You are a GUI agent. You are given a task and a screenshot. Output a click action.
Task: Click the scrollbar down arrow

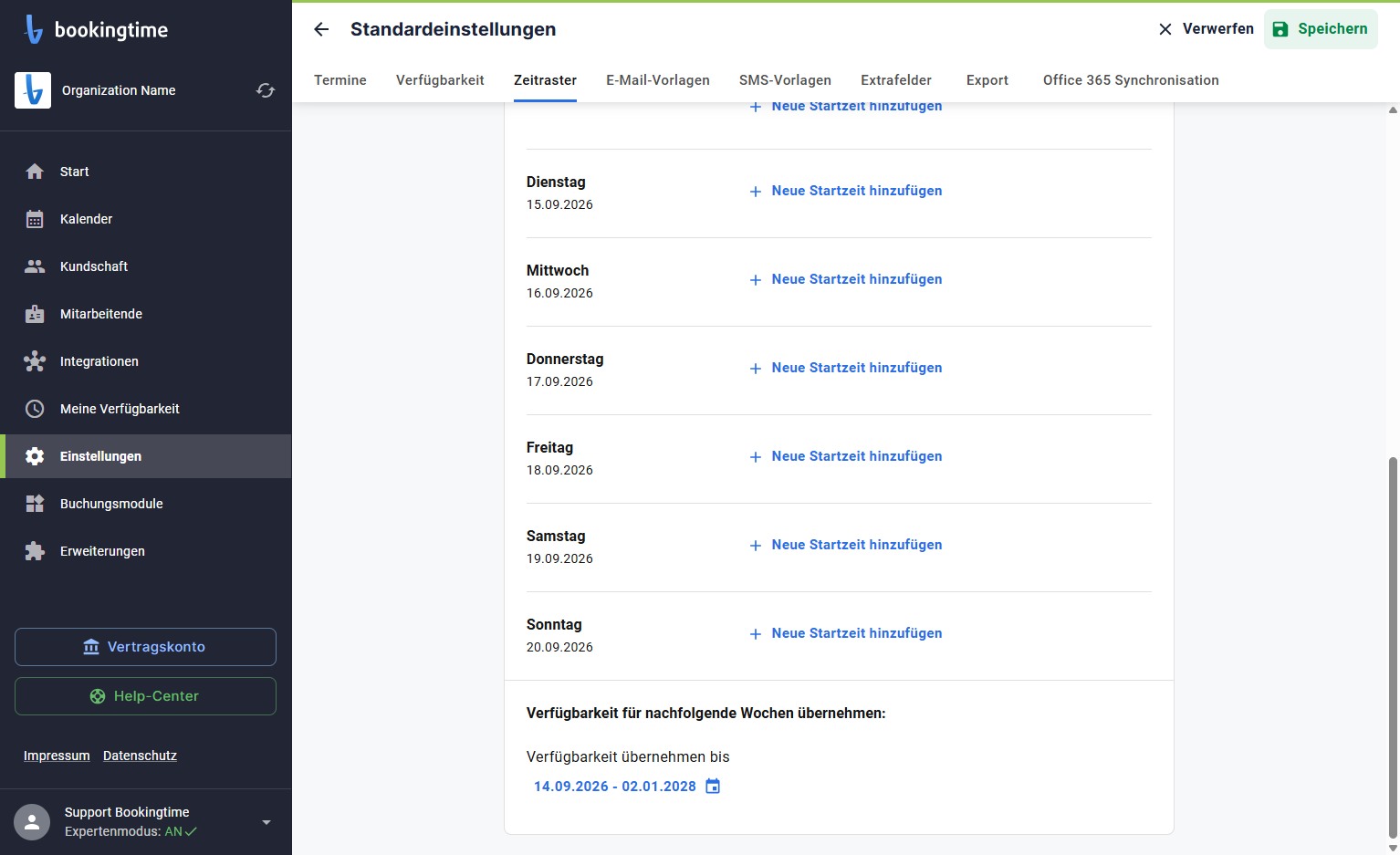(x=1393, y=848)
